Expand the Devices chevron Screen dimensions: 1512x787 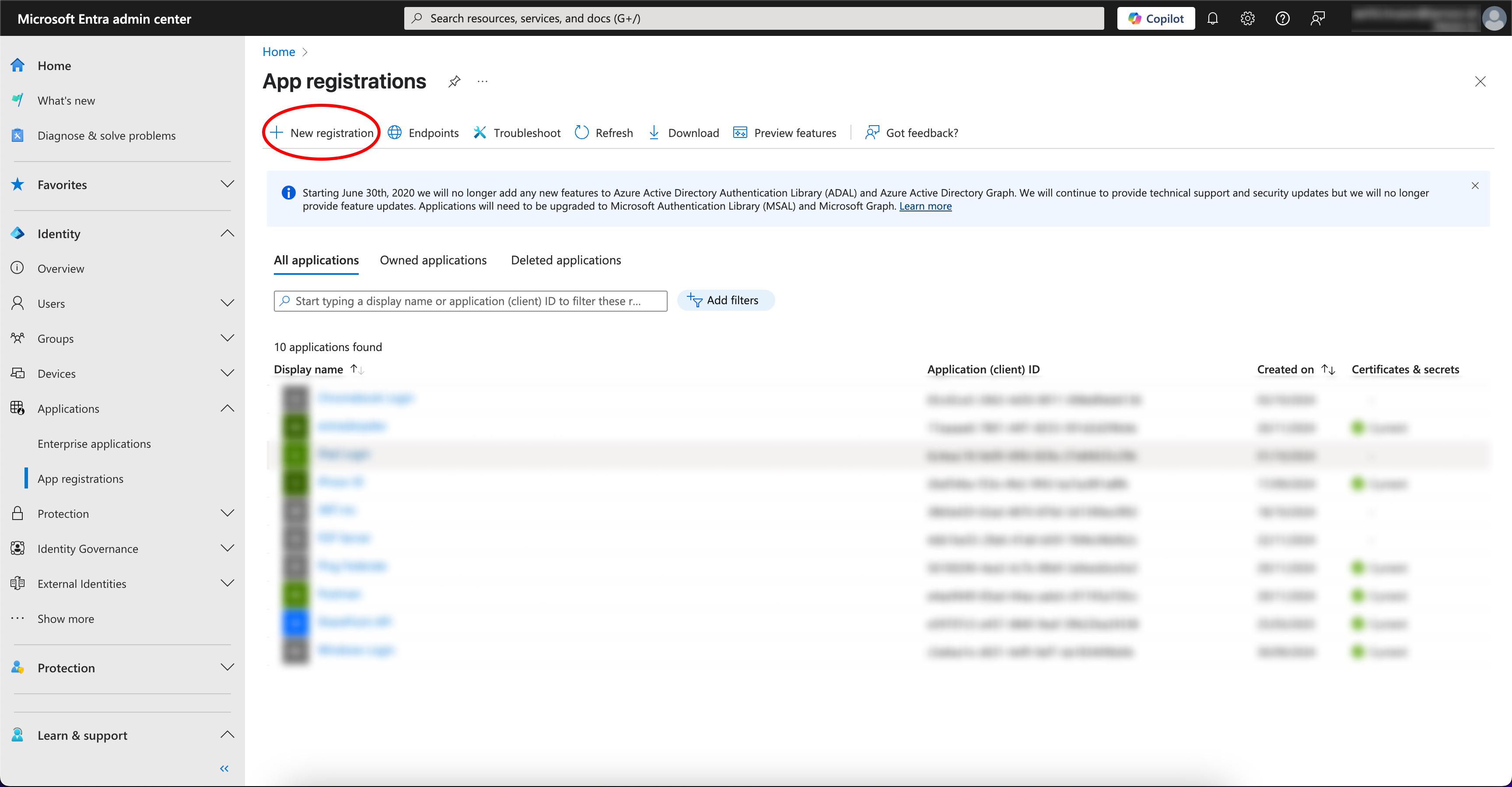pos(227,373)
